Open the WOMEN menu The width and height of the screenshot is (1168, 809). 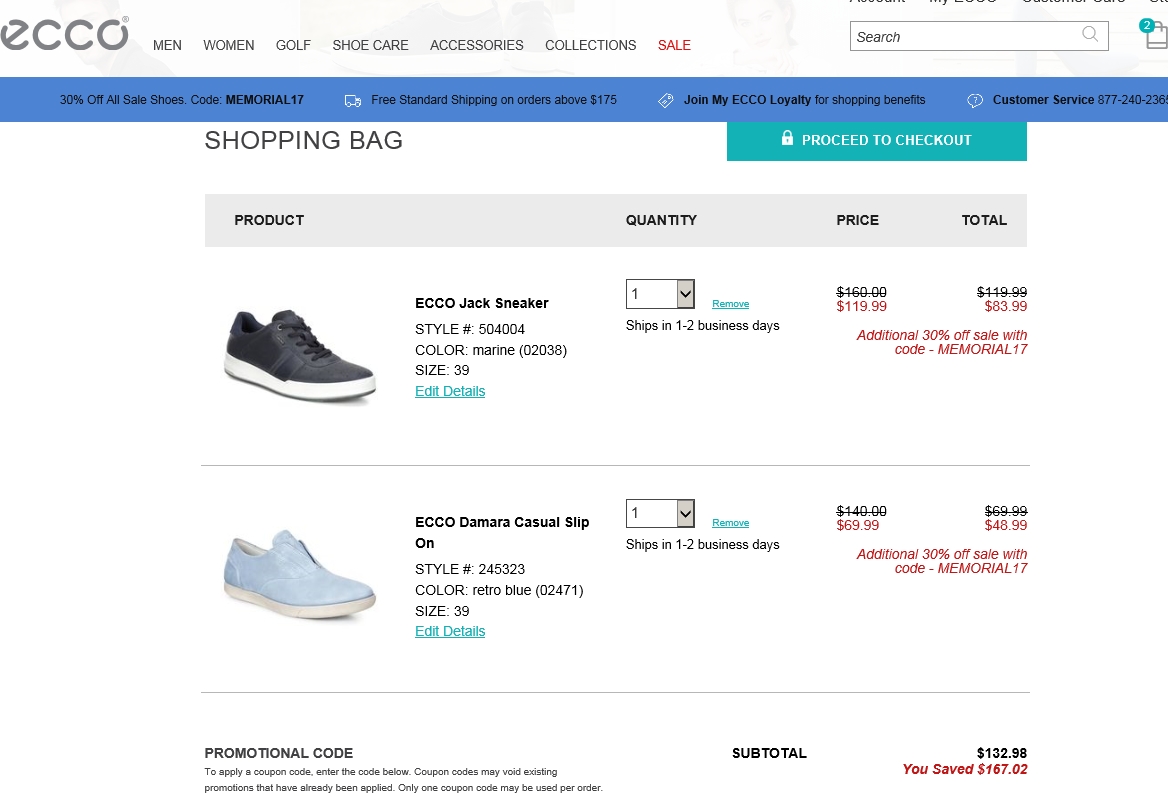229,45
